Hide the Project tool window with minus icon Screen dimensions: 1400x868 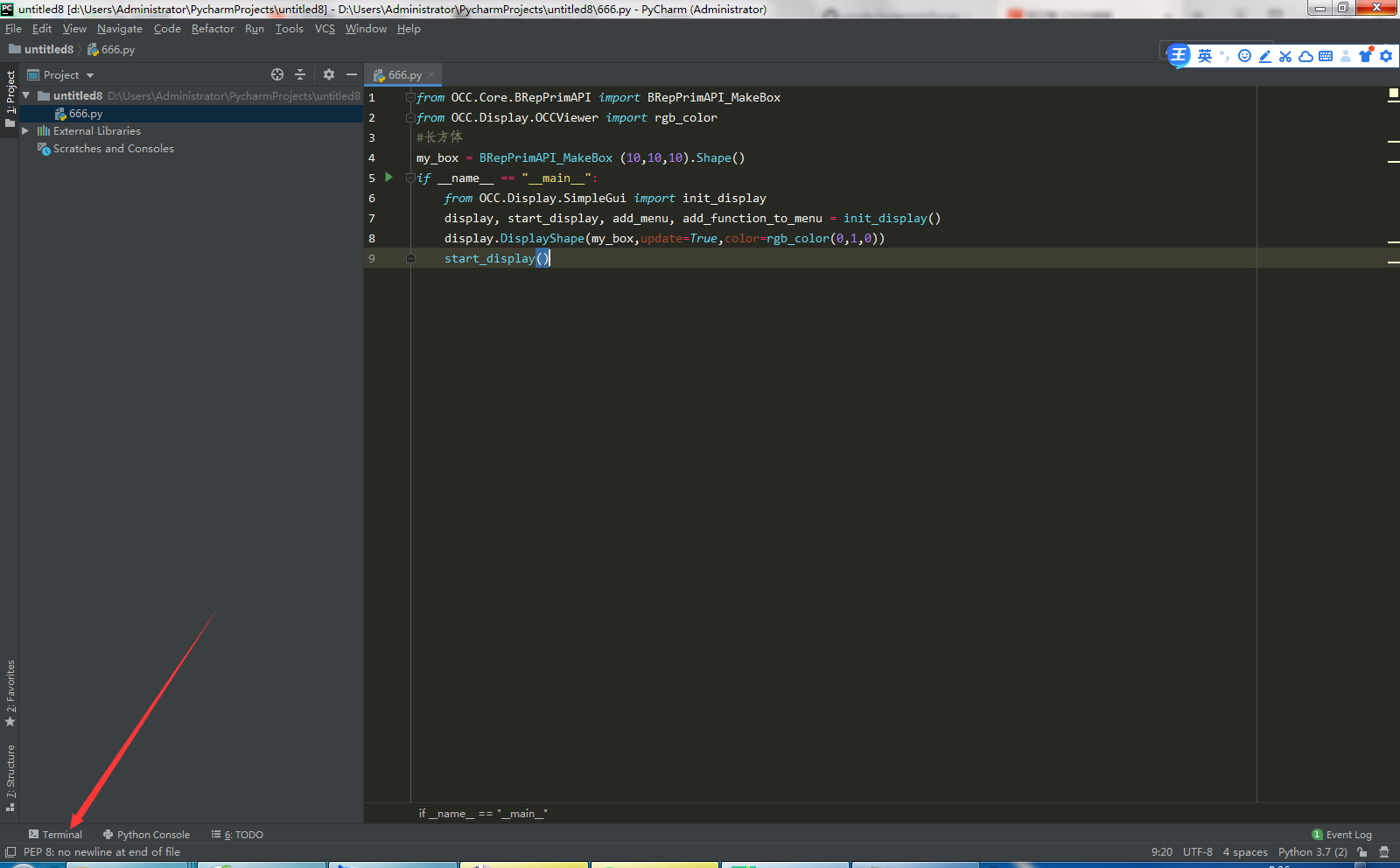click(x=350, y=74)
